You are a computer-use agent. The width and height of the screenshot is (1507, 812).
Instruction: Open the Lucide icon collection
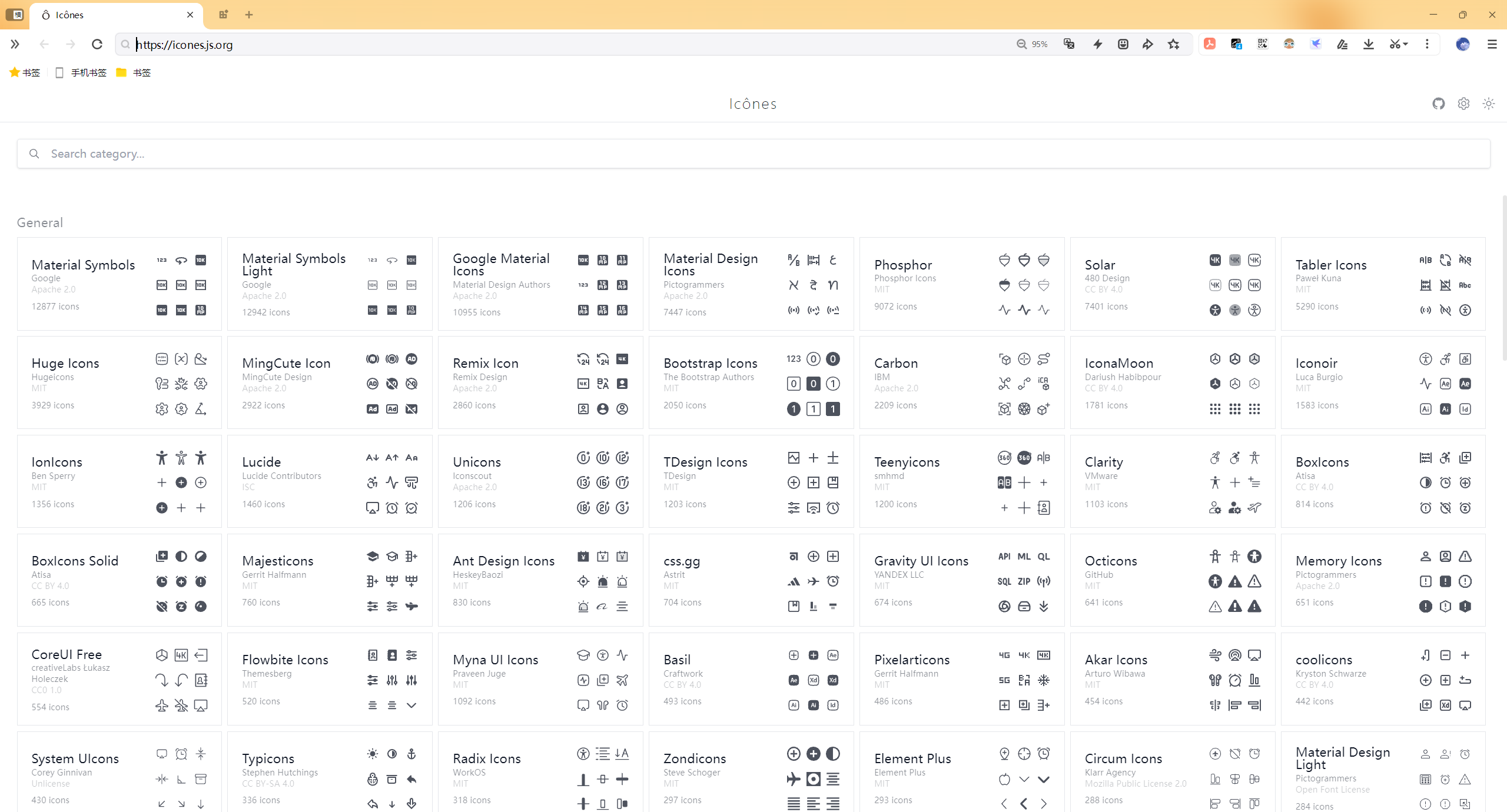click(330, 481)
